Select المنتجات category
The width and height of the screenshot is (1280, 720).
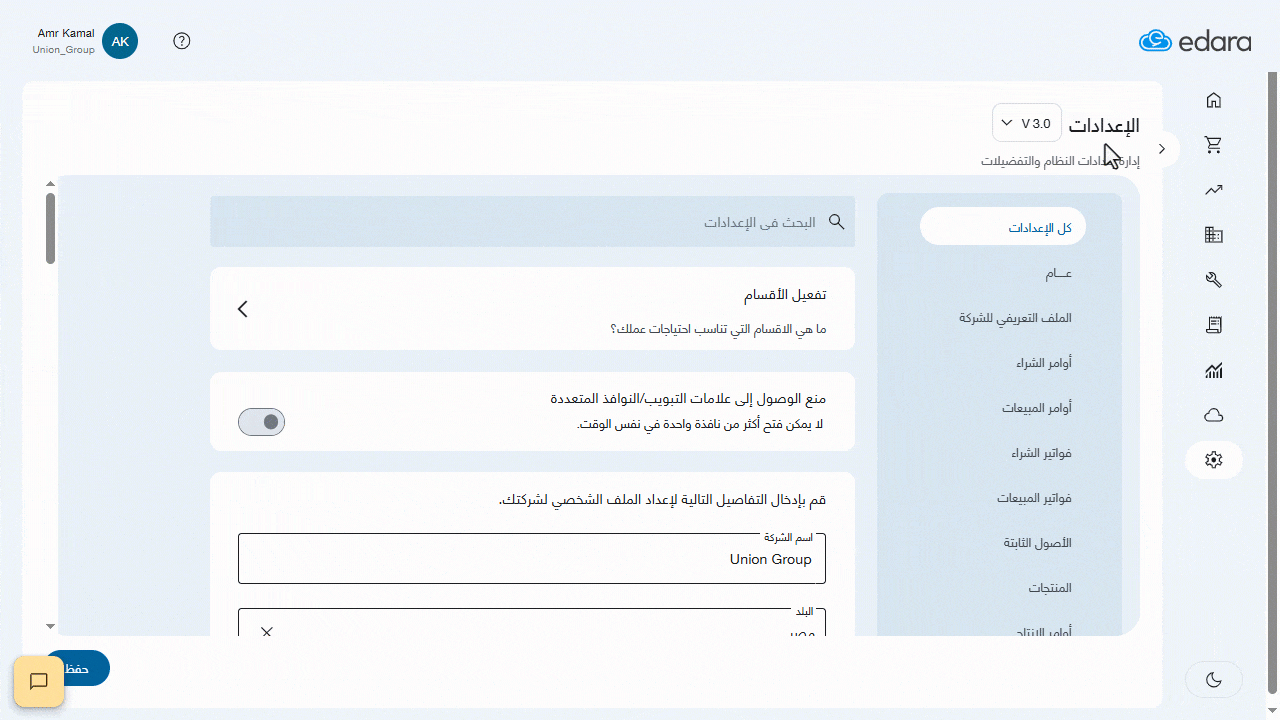pos(1050,588)
